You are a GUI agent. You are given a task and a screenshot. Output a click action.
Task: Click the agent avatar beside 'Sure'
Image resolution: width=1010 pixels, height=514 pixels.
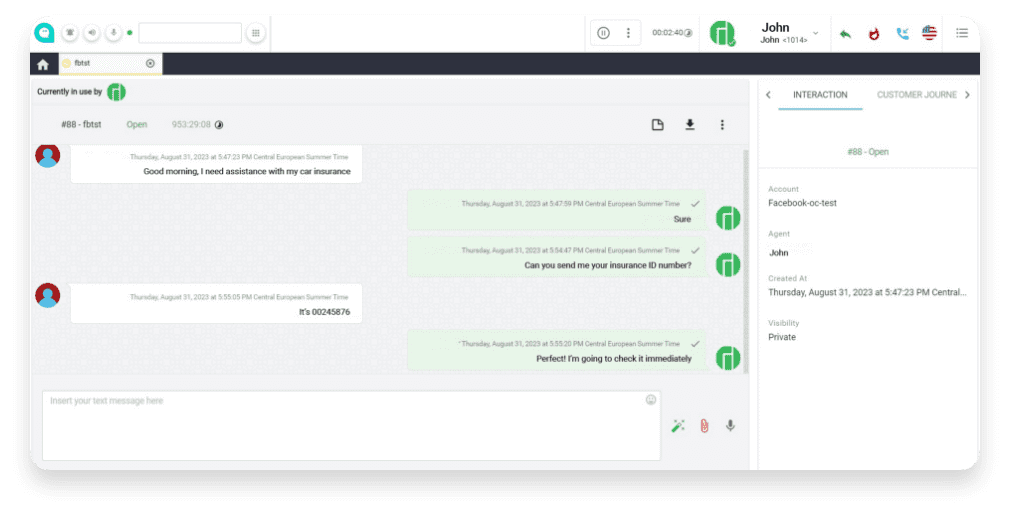click(728, 218)
